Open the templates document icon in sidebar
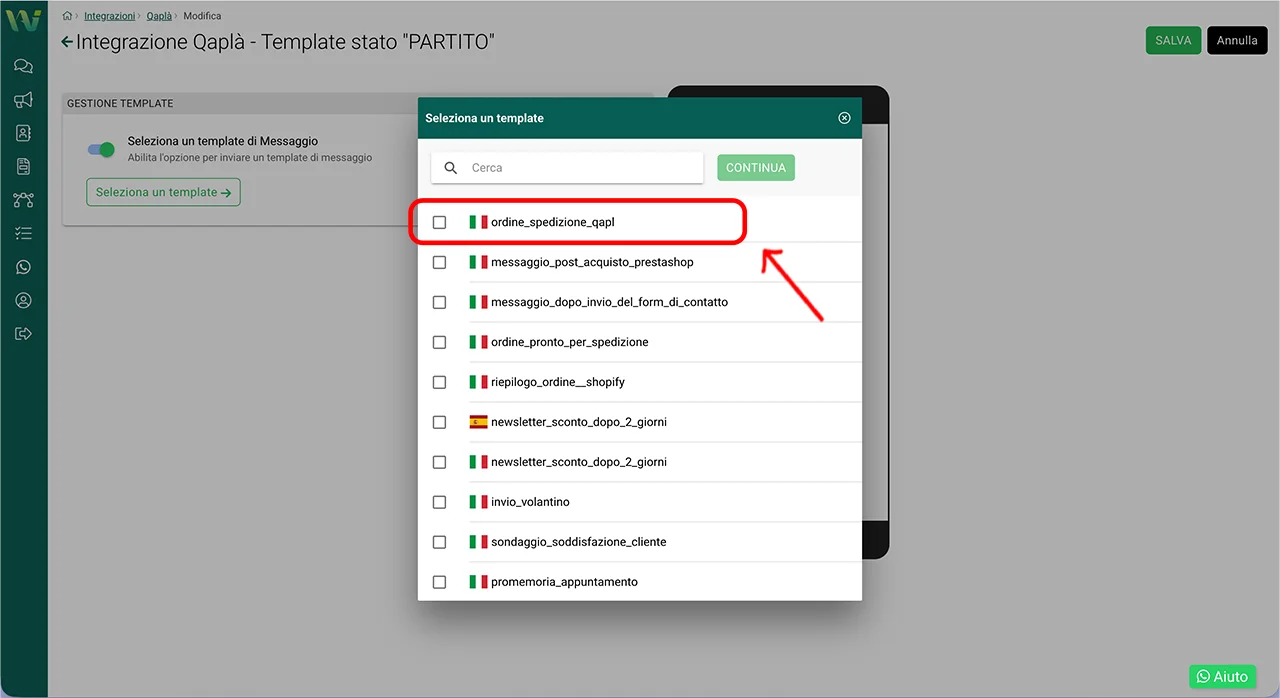Image resolution: width=1280 pixels, height=698 pixels. click(23, 166)
